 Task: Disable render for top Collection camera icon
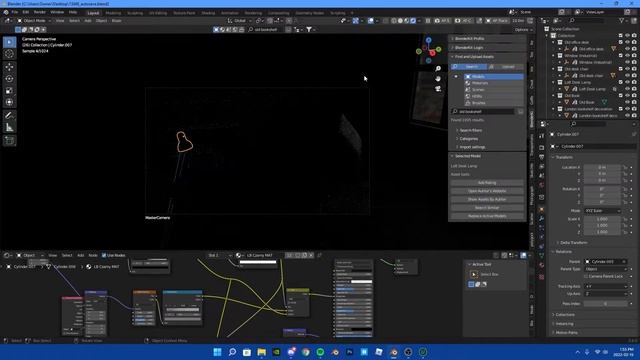(634, 36)
